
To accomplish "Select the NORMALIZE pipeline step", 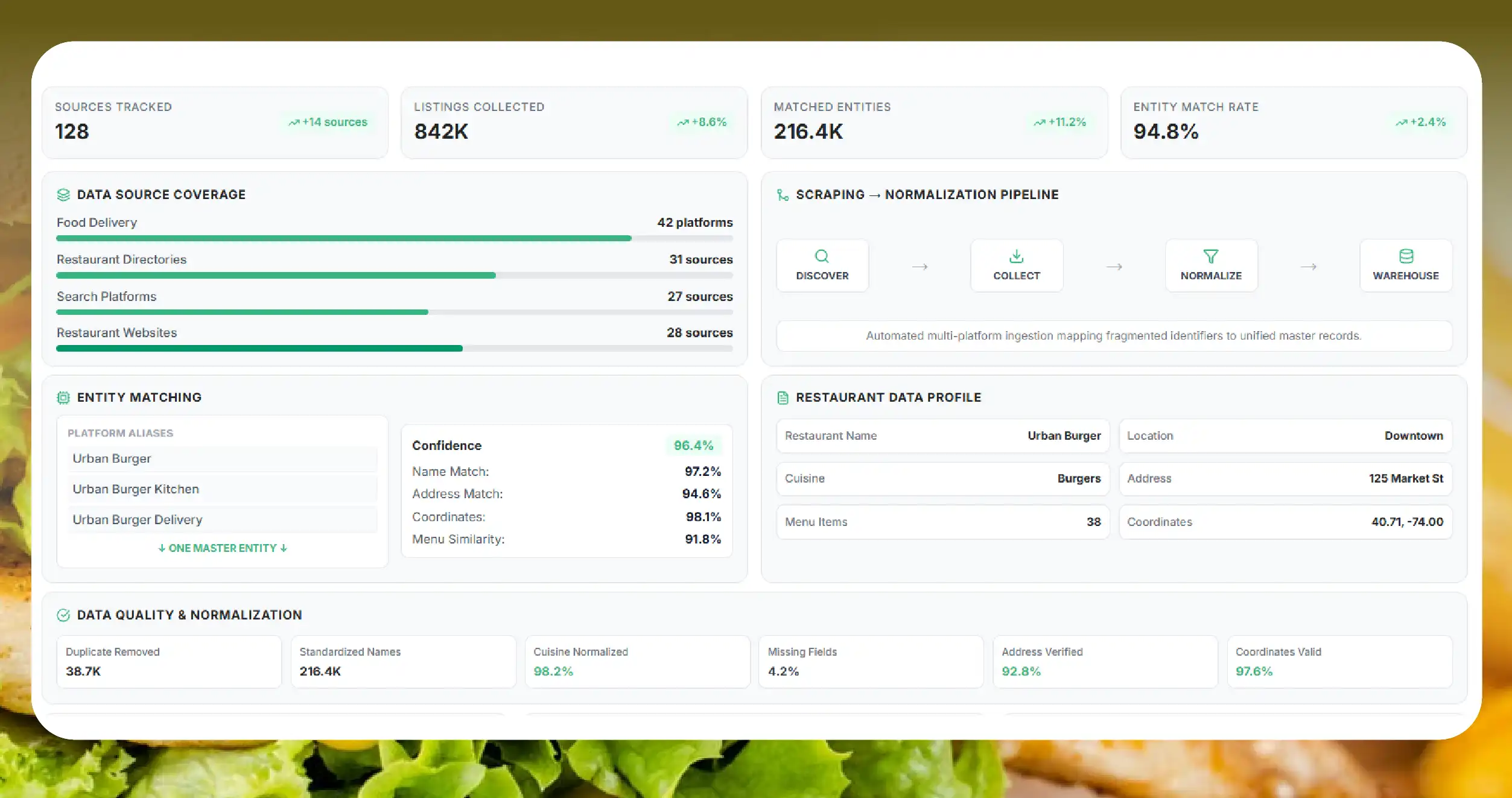I will pyautogui.click(x=1211, y=265).
